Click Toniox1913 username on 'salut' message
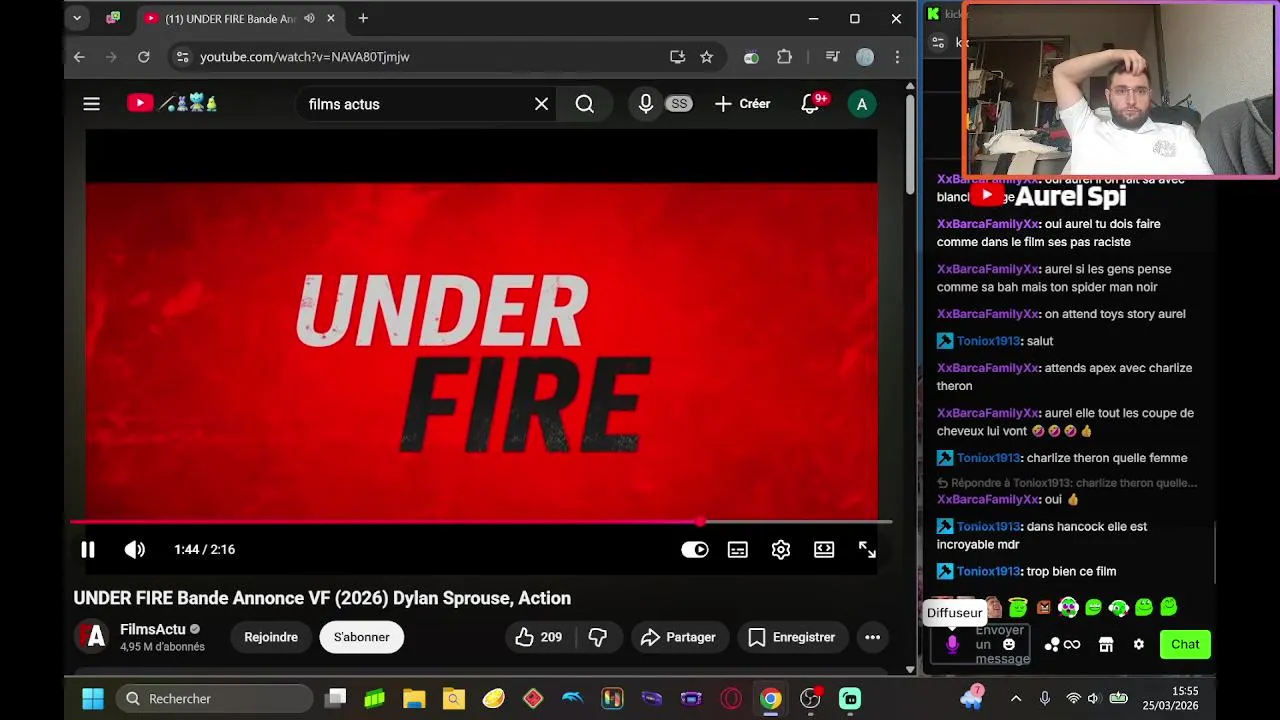 point(988,341)
